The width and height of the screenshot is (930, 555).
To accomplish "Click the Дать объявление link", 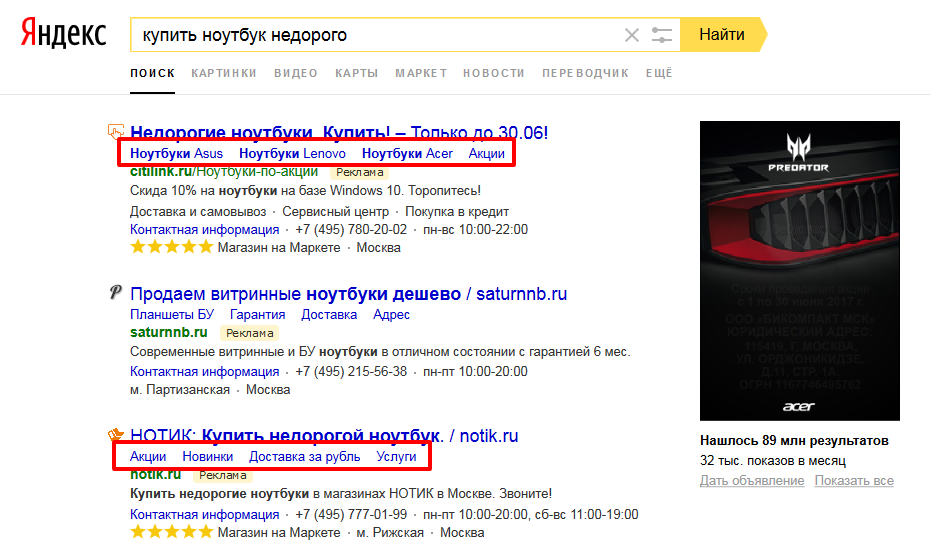I will (x=752, y=481).
